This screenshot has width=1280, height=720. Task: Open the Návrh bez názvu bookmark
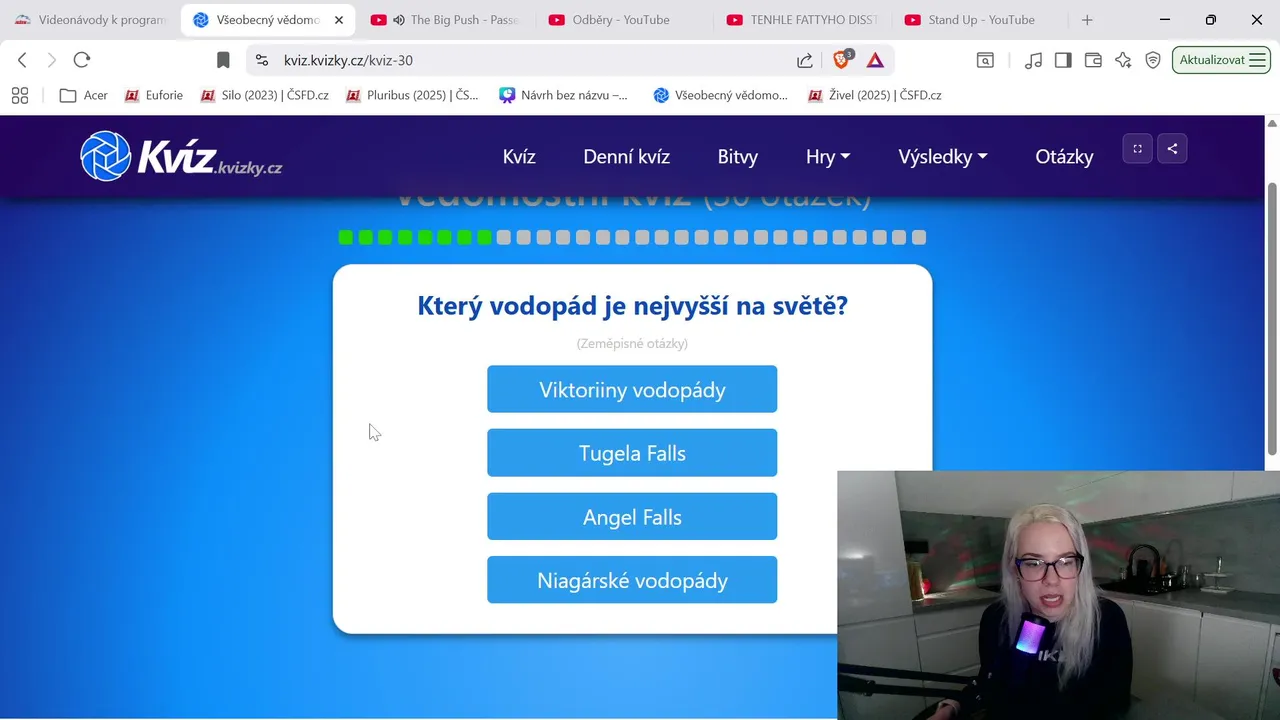coord(564,95)
